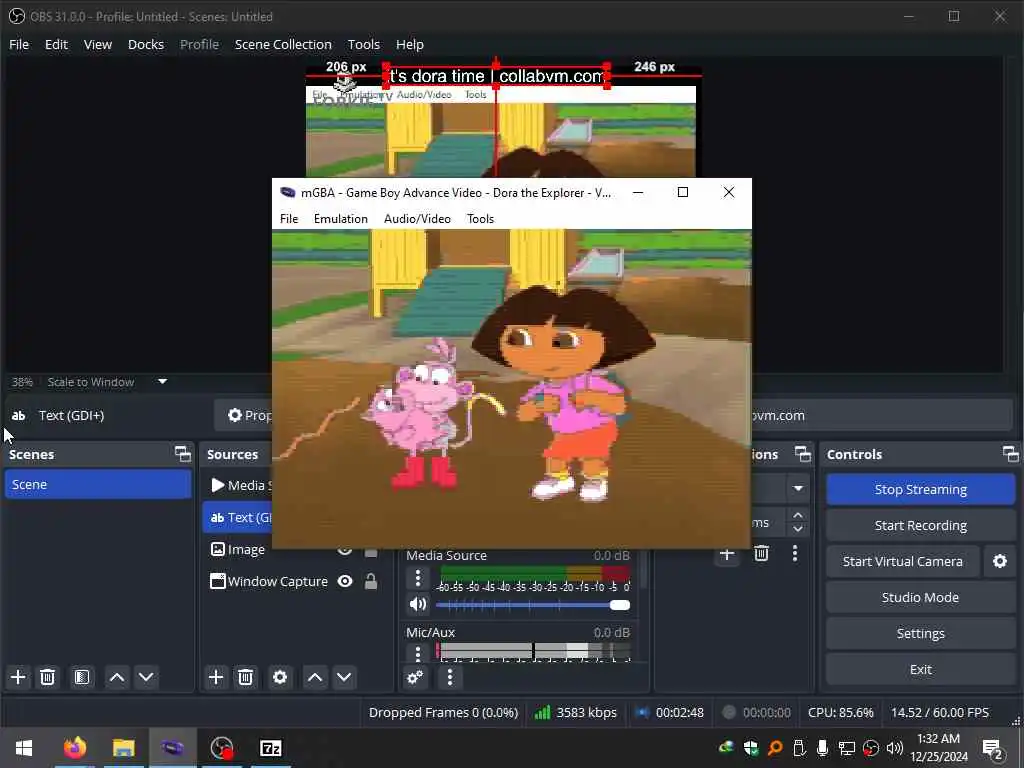The width and height of the screenshot is (1024, 768).
Task: Click Start Recording button
Action: pyautogui.click(x=920, y=525)
